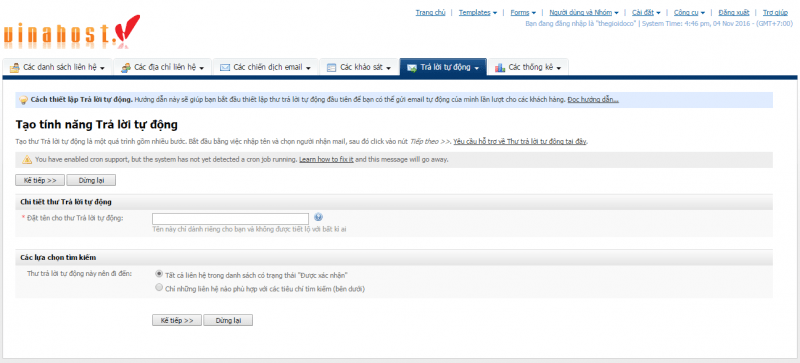Select "Tất cả liên hệ trong danh sách" radio

click(x=159, y=274)
